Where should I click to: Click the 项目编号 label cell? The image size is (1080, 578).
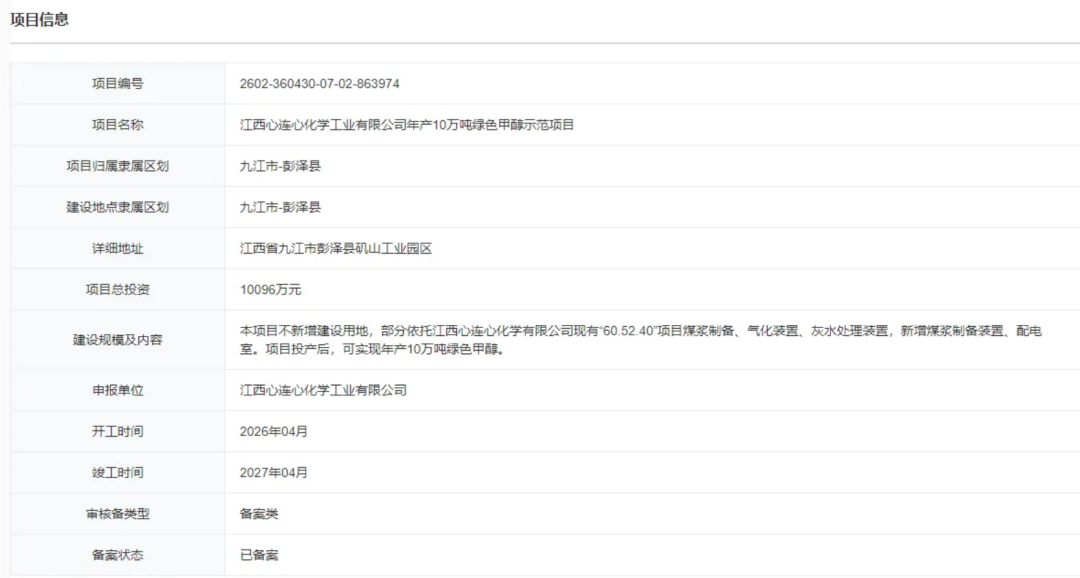pos(117,84)
